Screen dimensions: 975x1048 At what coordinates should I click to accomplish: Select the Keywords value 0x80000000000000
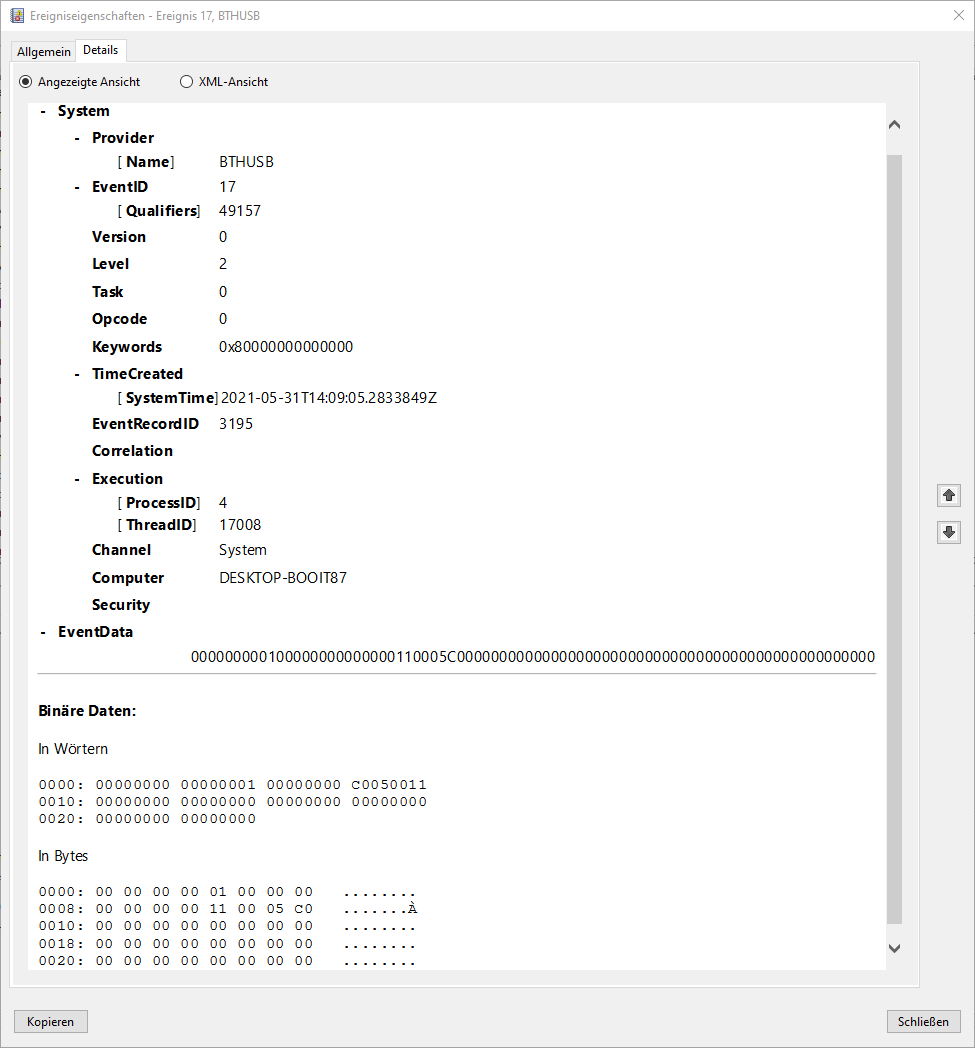(286, 347)
